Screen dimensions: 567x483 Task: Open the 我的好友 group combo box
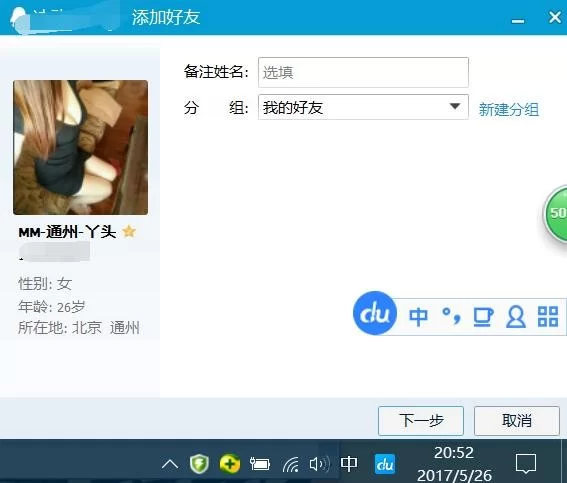(x=363, y=107)
